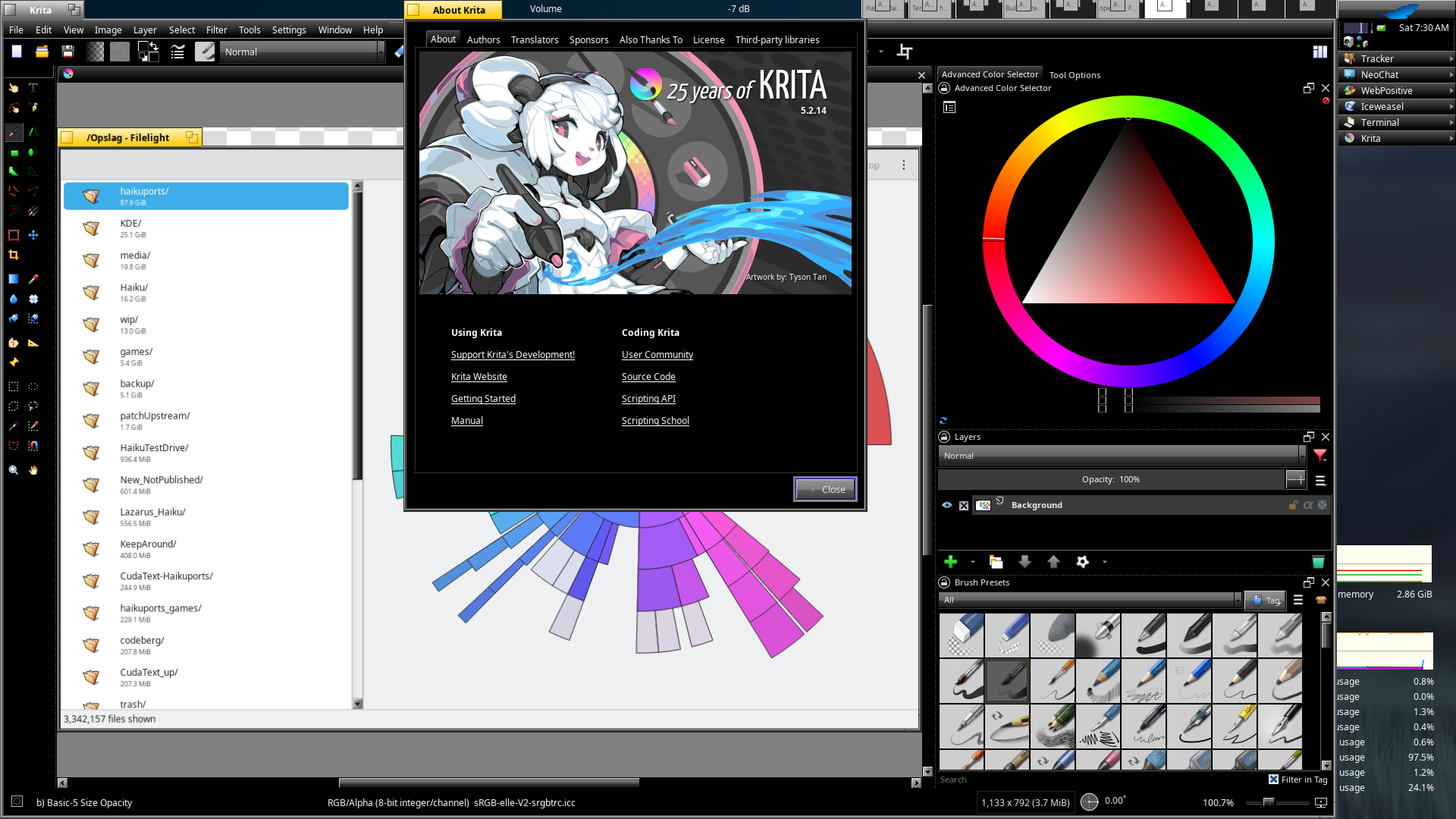Image resolution: width=1456 pixels, height=819 pixels.
Task: Select the Gradient tool
Action: point(14,279)
